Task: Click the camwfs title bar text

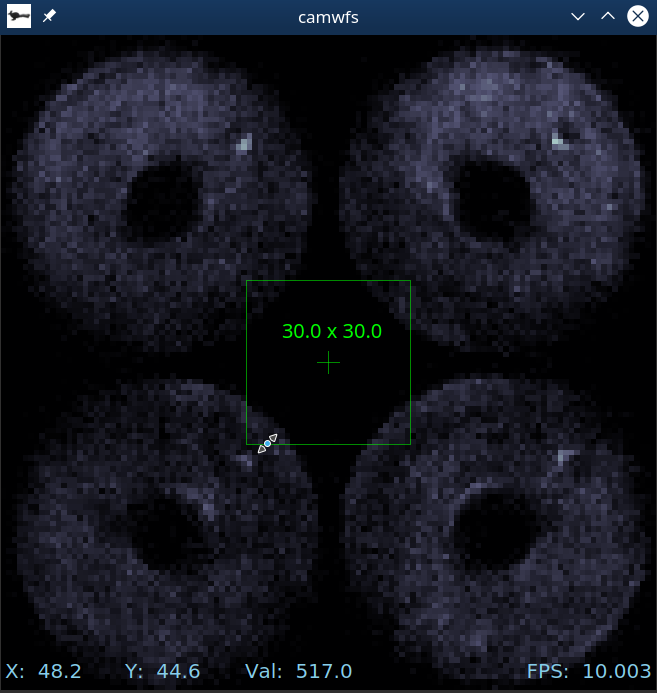Action: point(328,18)
